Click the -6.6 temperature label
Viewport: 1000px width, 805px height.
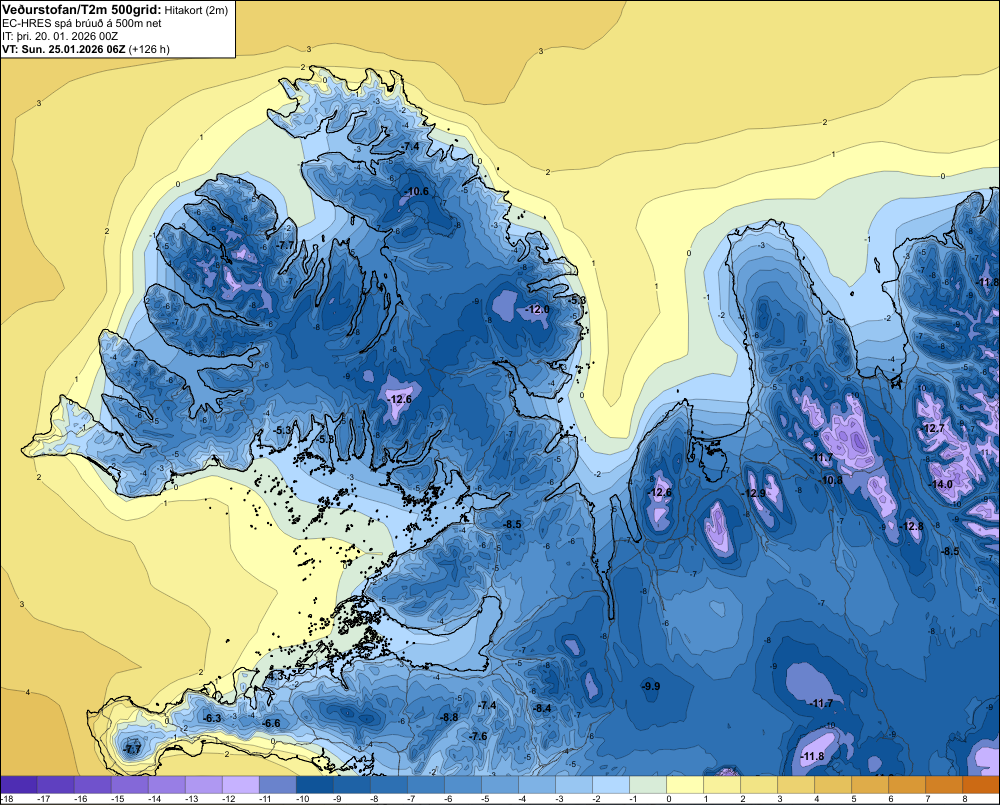272,723
